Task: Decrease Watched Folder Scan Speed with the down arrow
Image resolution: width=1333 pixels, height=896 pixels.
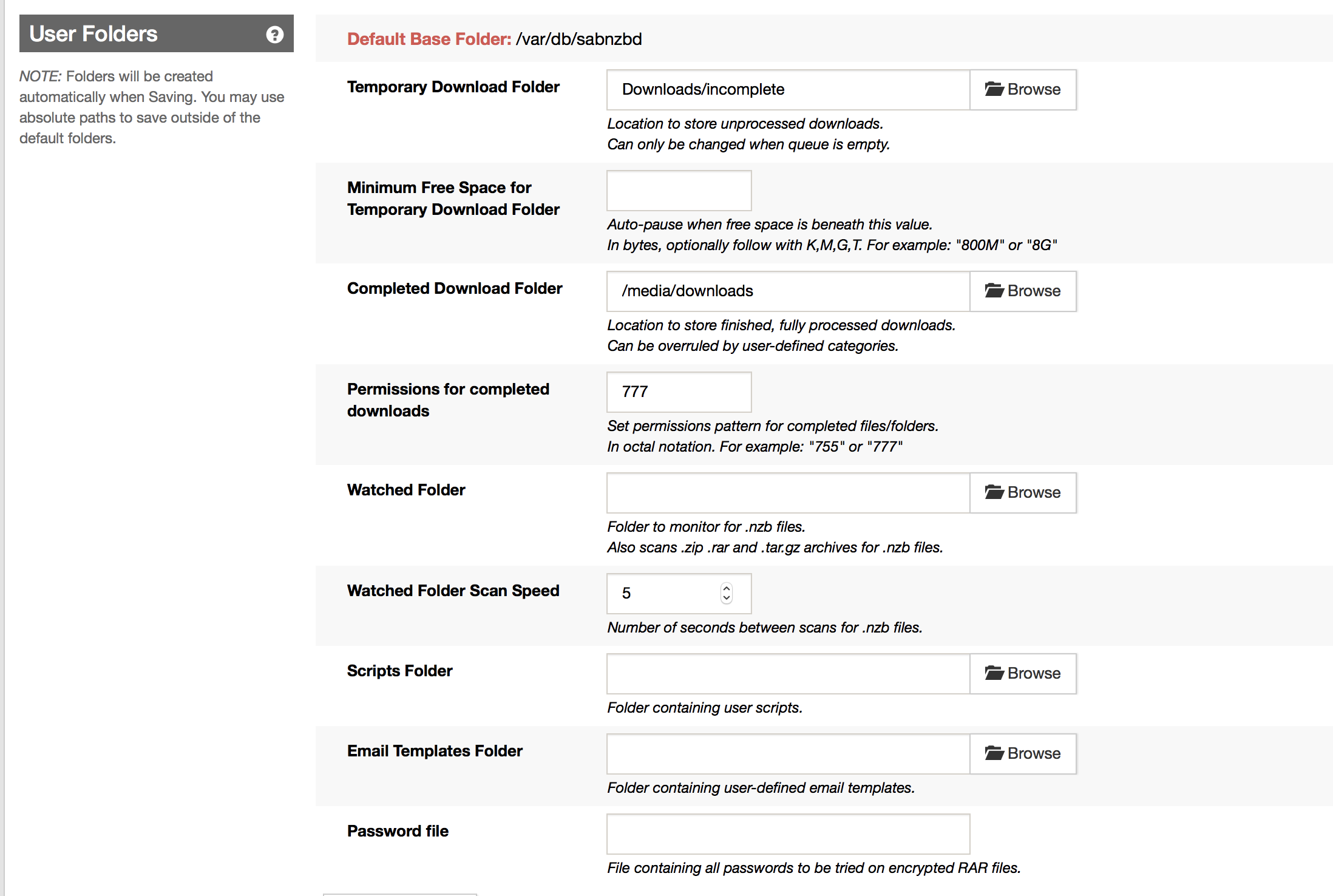Action: coord(727,599)
